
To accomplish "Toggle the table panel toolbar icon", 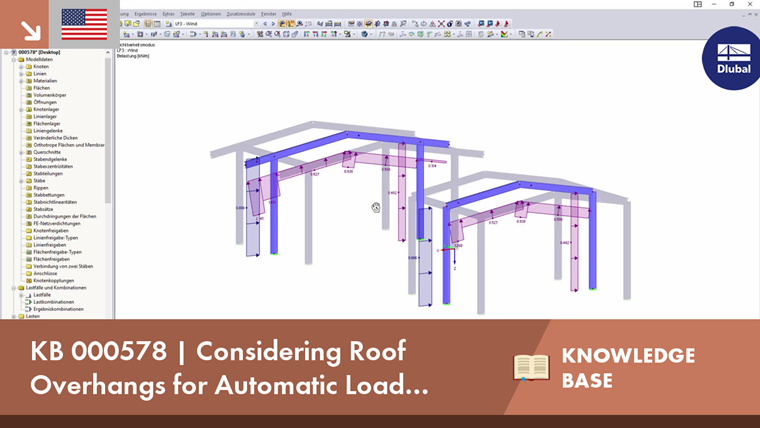I will [x=157, y=23].
